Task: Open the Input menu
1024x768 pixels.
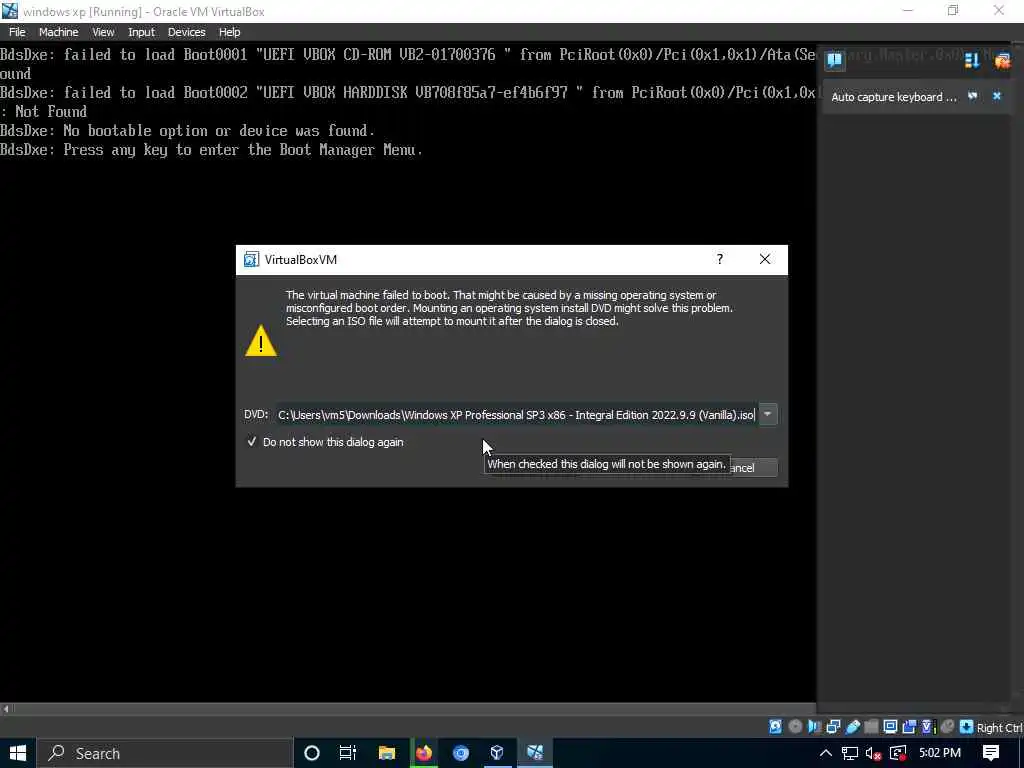Action: tap(141, 32)
